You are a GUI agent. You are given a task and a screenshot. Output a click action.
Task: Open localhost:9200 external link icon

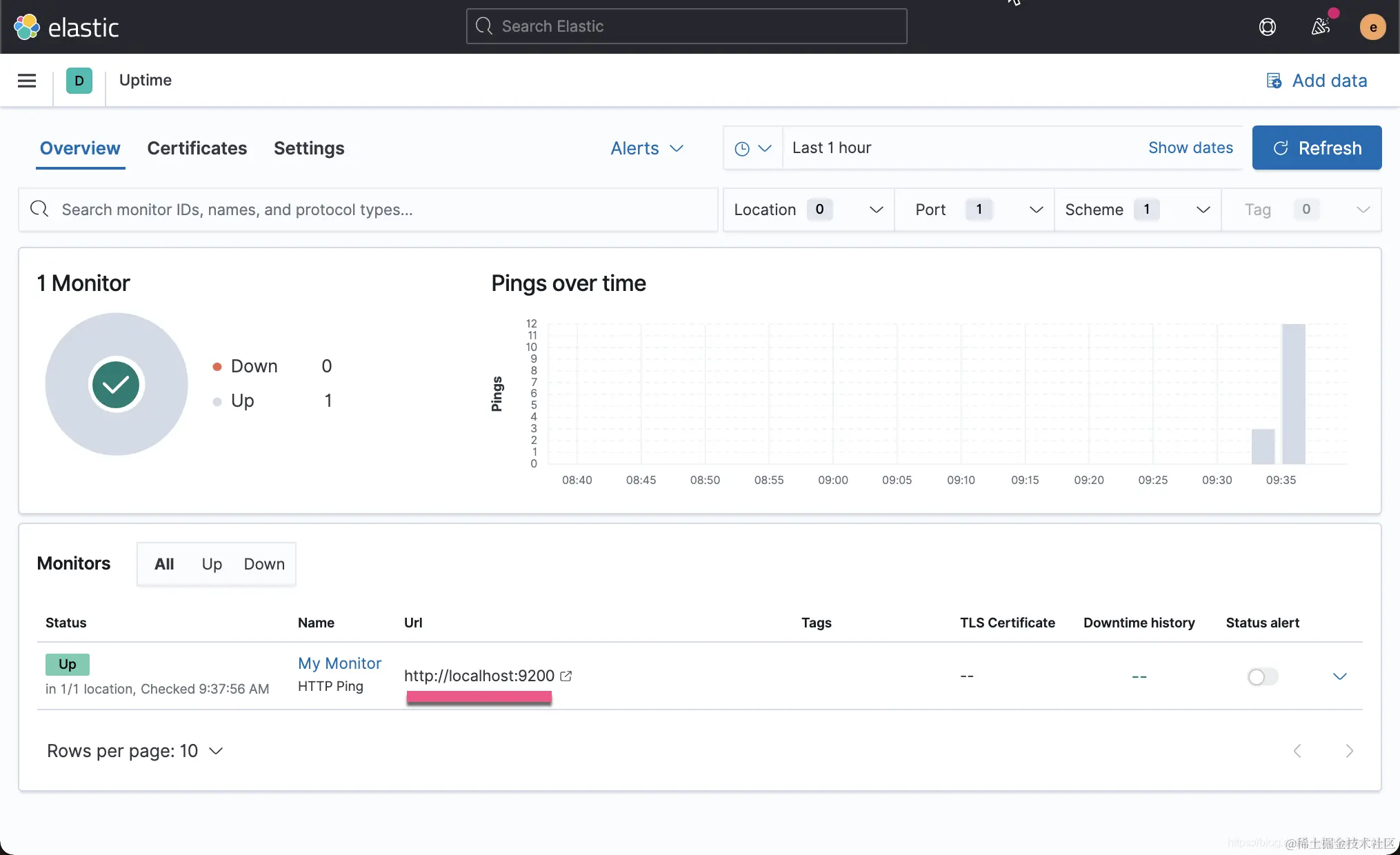(566, 676)
